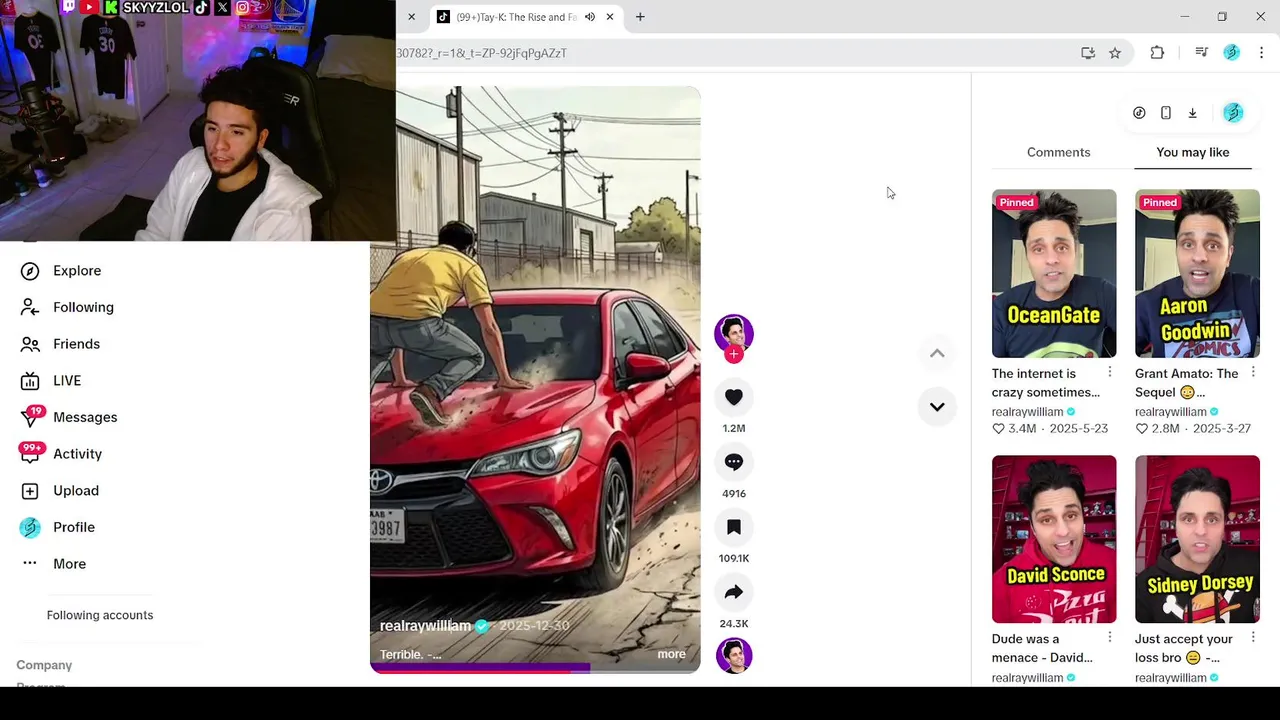The image size is (1280, 720).
Task: Open the Company footer link
Action: coord(44,665)
